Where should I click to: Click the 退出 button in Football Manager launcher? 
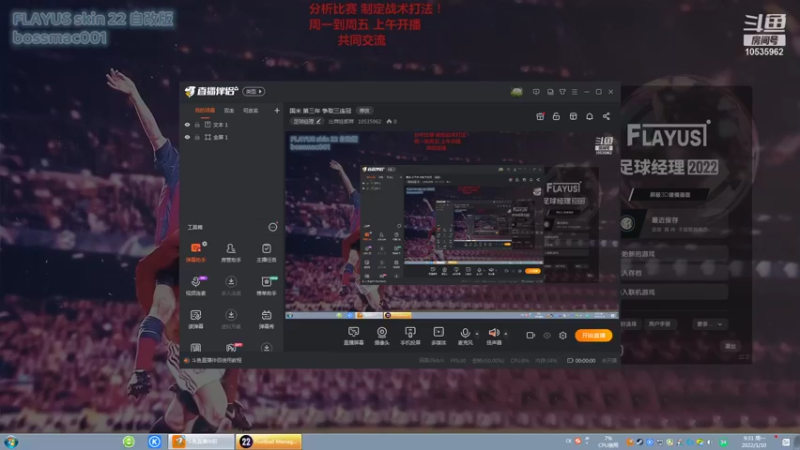(731, 346)
